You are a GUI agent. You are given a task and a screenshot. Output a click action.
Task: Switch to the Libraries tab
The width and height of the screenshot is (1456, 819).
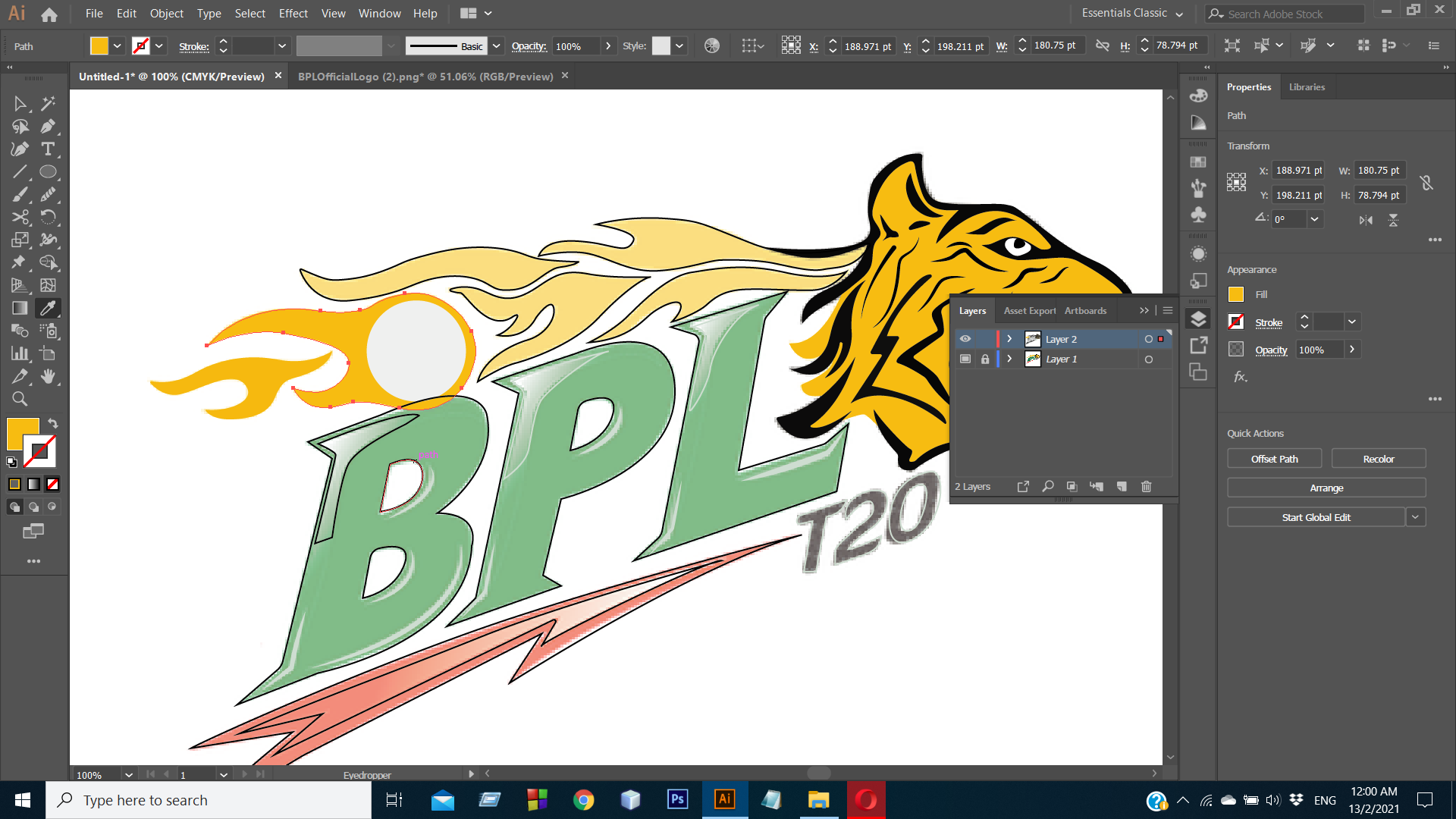(x=1307, y=87)
